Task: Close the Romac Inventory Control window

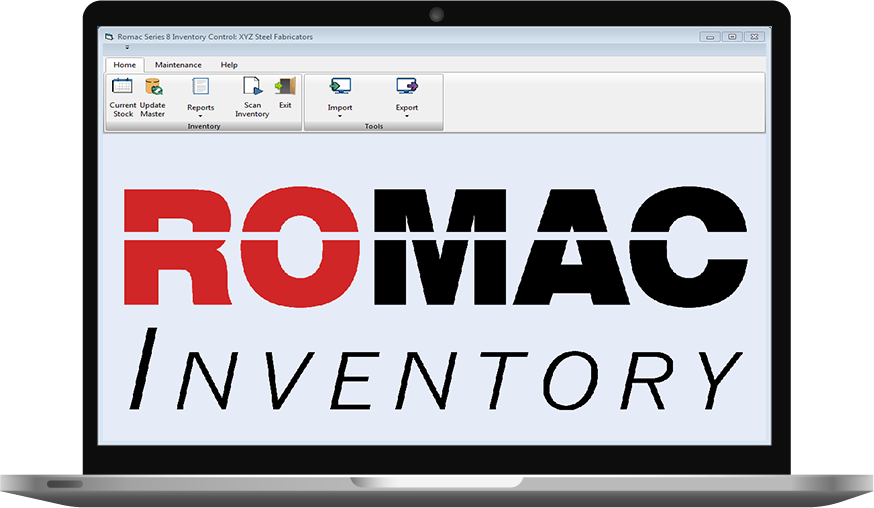Action: 754,37
